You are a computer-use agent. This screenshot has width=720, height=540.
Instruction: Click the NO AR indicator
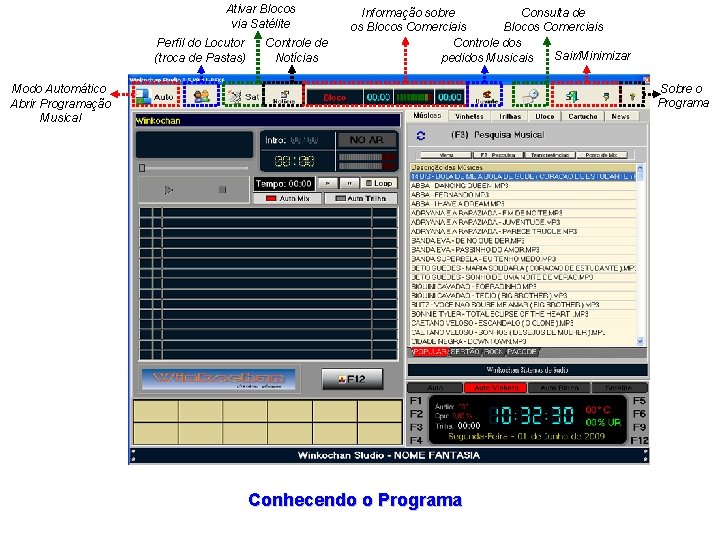(x=366, y=140)
